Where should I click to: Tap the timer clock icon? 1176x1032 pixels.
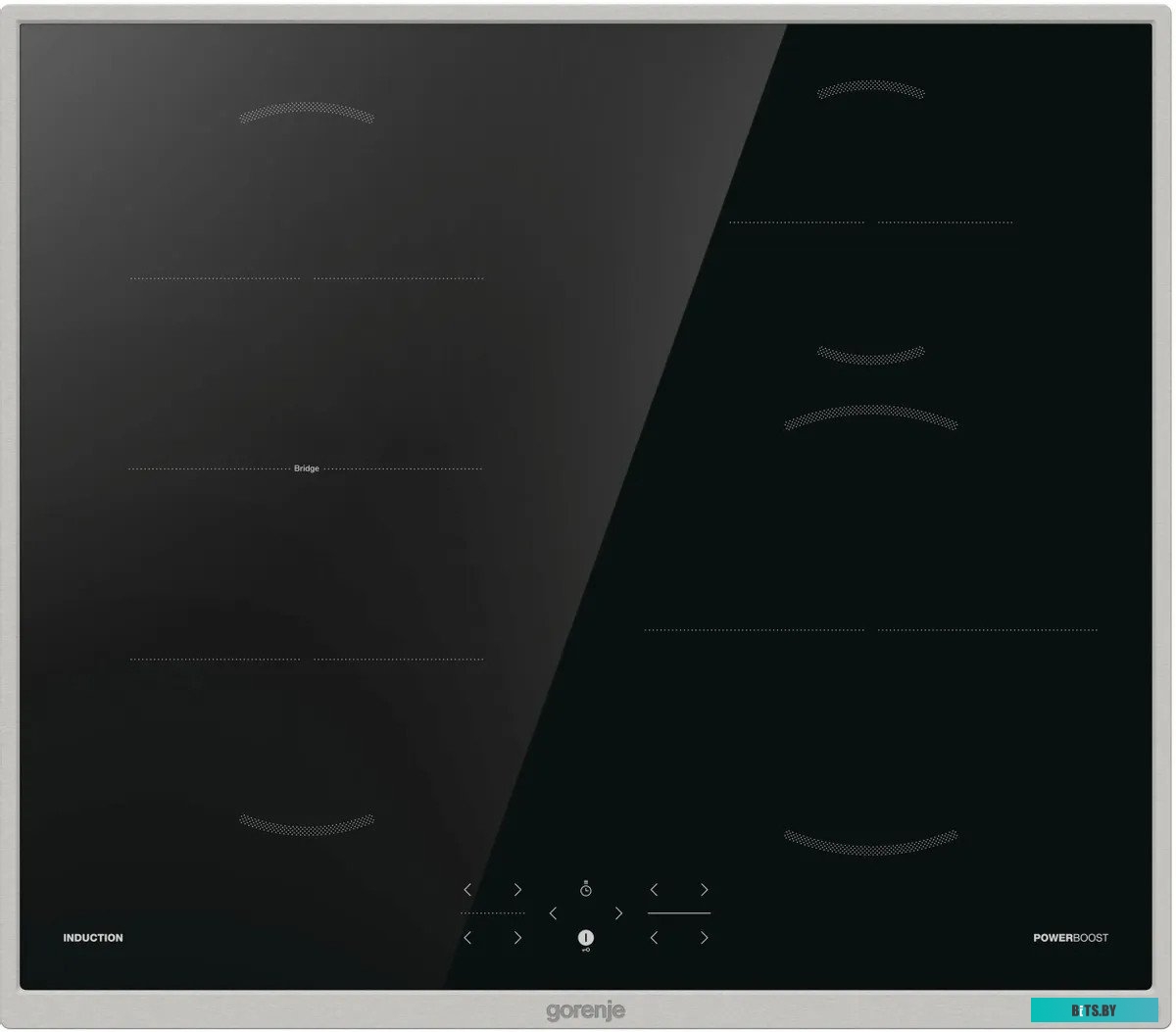coord(585,889)
